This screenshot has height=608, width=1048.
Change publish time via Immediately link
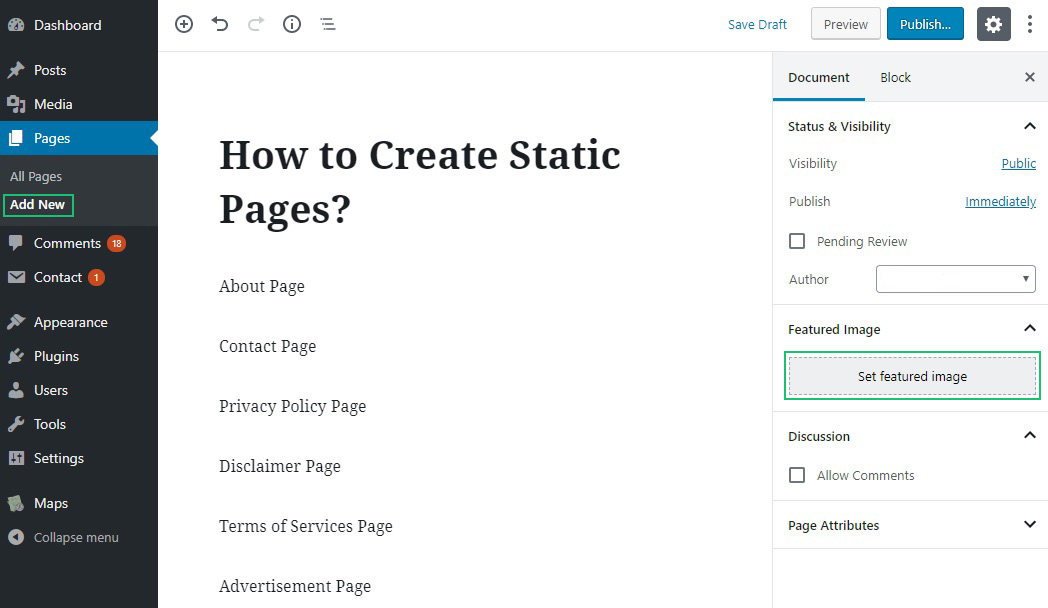pos(1001,202)
